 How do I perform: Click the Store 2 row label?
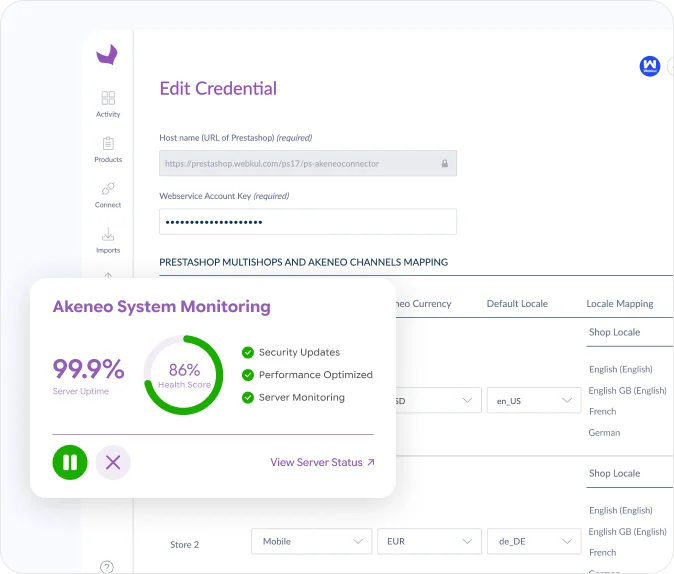click(x=184, y=544)
